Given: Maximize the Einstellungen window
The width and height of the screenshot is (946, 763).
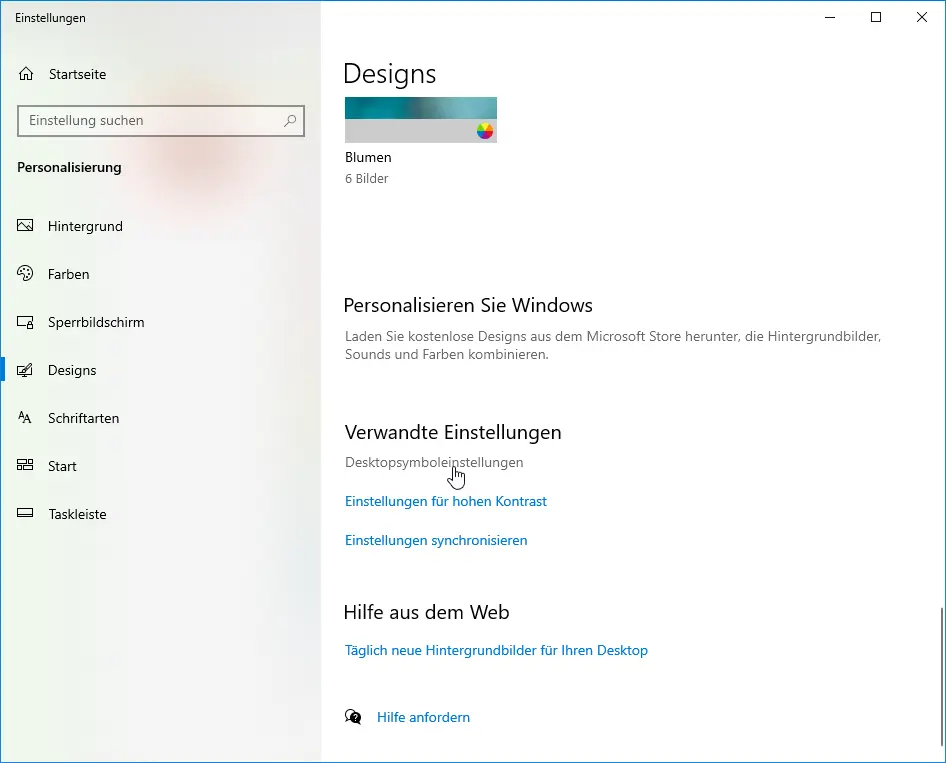Looking at the screenshot, I should (x=876, y=17).
